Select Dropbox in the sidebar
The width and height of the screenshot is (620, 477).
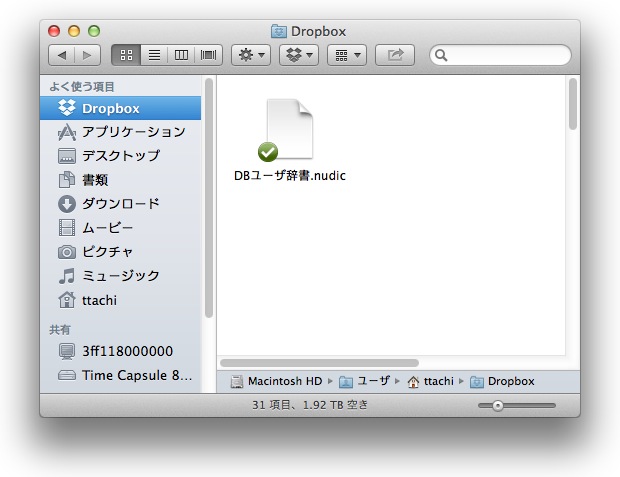(110, 108)
